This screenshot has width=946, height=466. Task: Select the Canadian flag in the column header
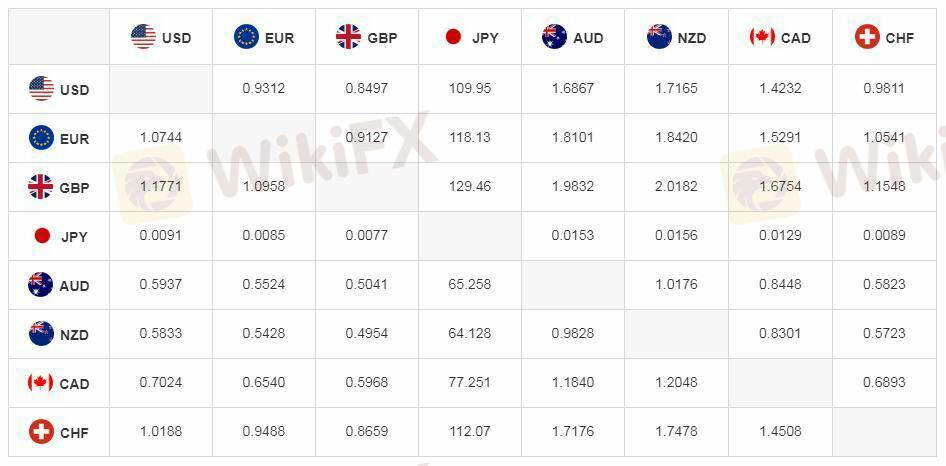point(762,38)
